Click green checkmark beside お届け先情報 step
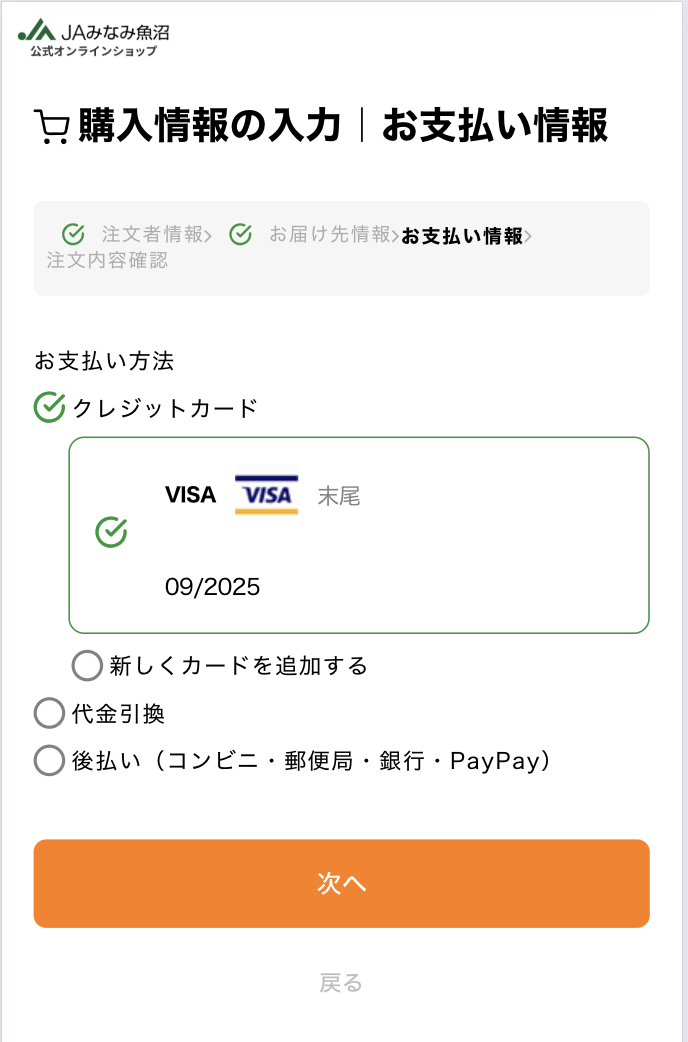This screenshot has height=1042, width=688. pyautogui.click(x=240, y=235)
